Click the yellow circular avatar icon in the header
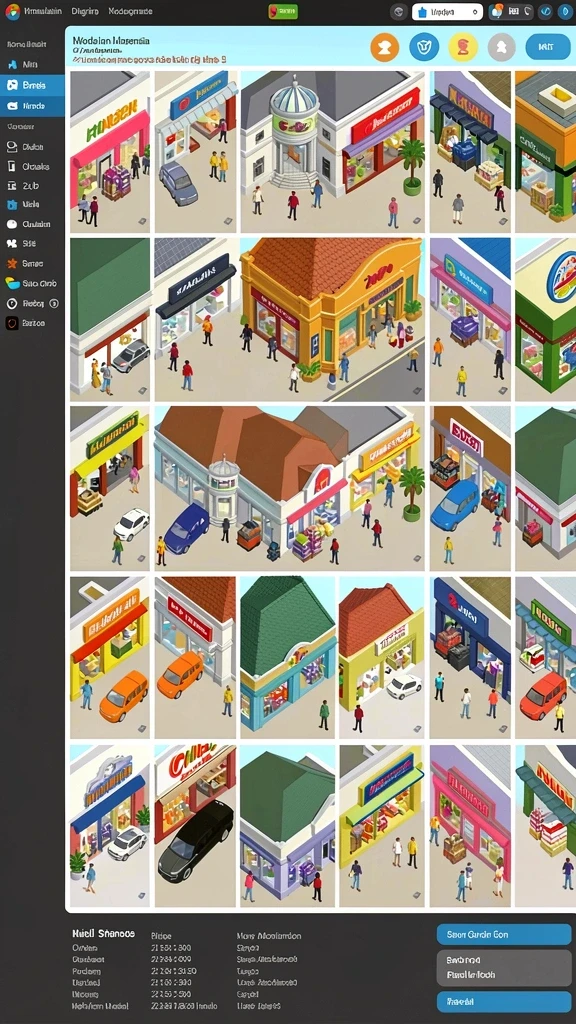 pyautogui.click(x=463, y=47)
